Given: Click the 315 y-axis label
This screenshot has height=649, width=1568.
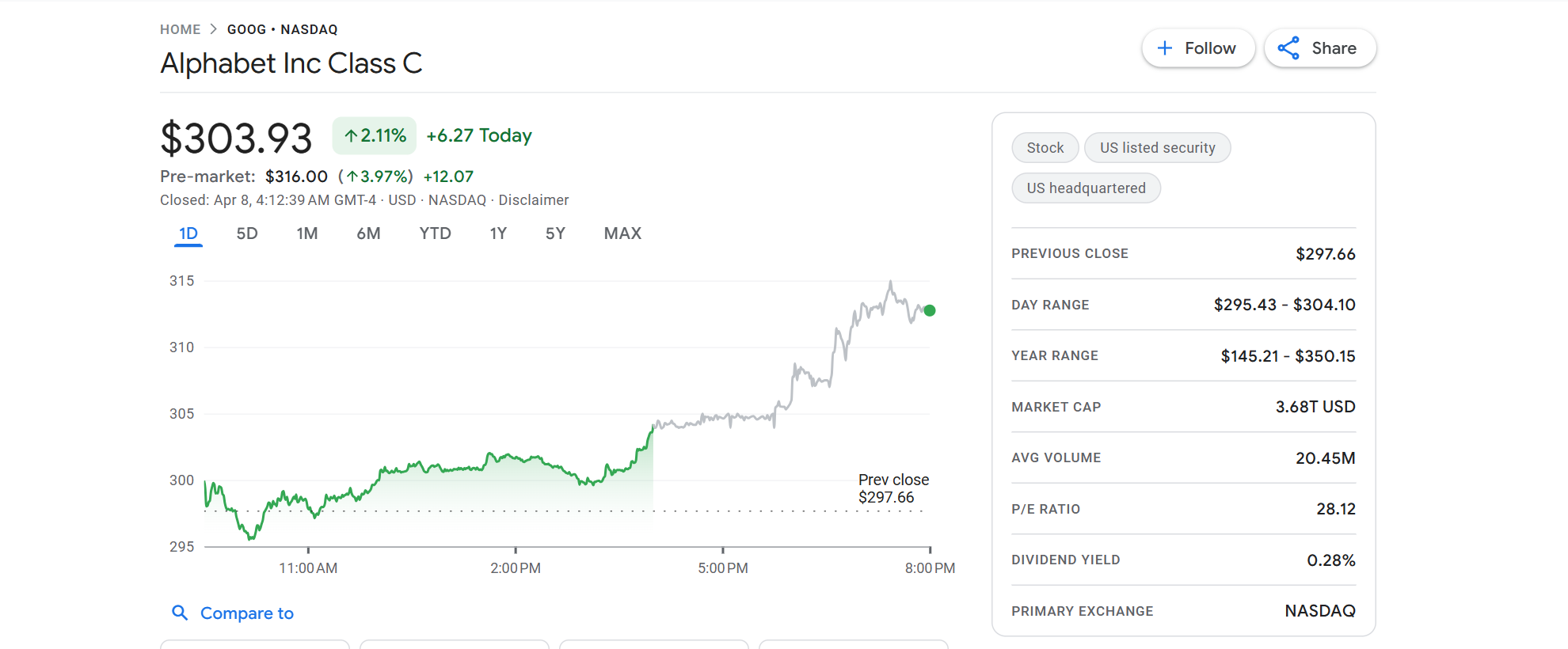Looking at the screenshot, I should (181, 281).
